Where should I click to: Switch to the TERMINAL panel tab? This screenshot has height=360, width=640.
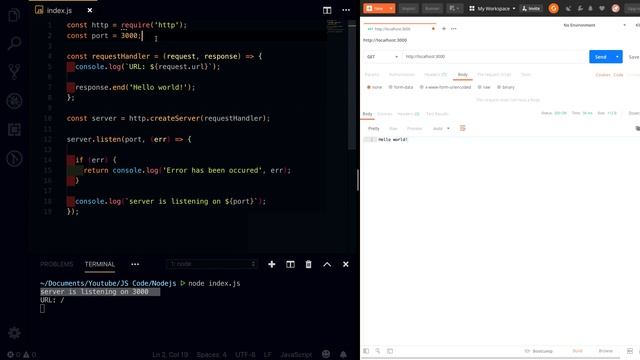(x=100, y=264)
